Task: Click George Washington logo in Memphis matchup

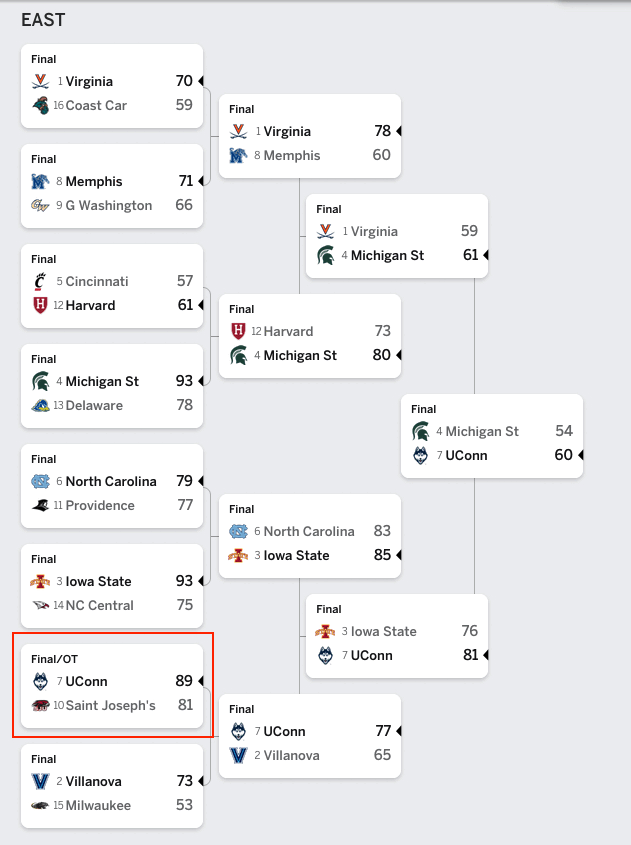Action: (x=40, y=205)
